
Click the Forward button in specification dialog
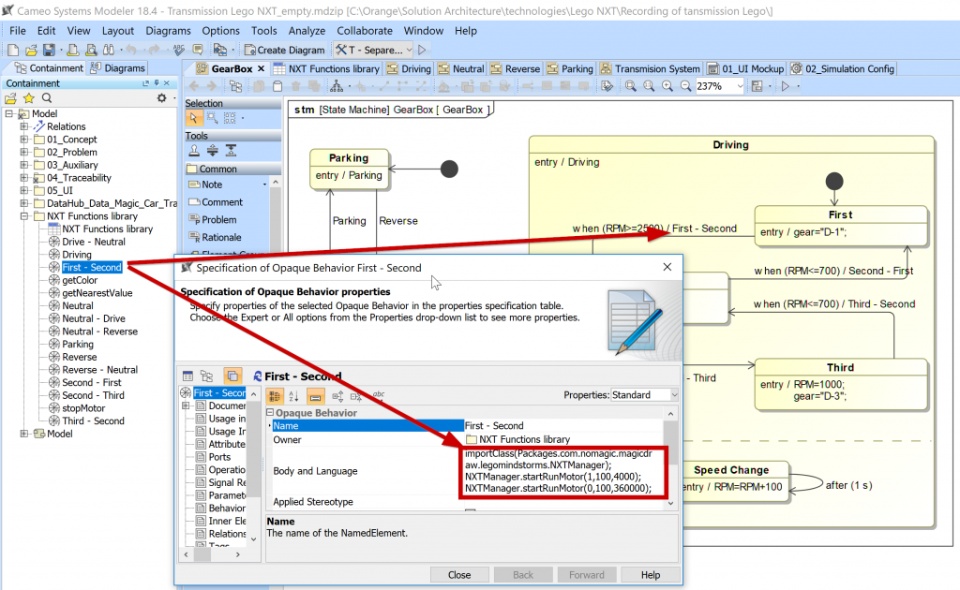pyautogui.click(x=587, y=575)
